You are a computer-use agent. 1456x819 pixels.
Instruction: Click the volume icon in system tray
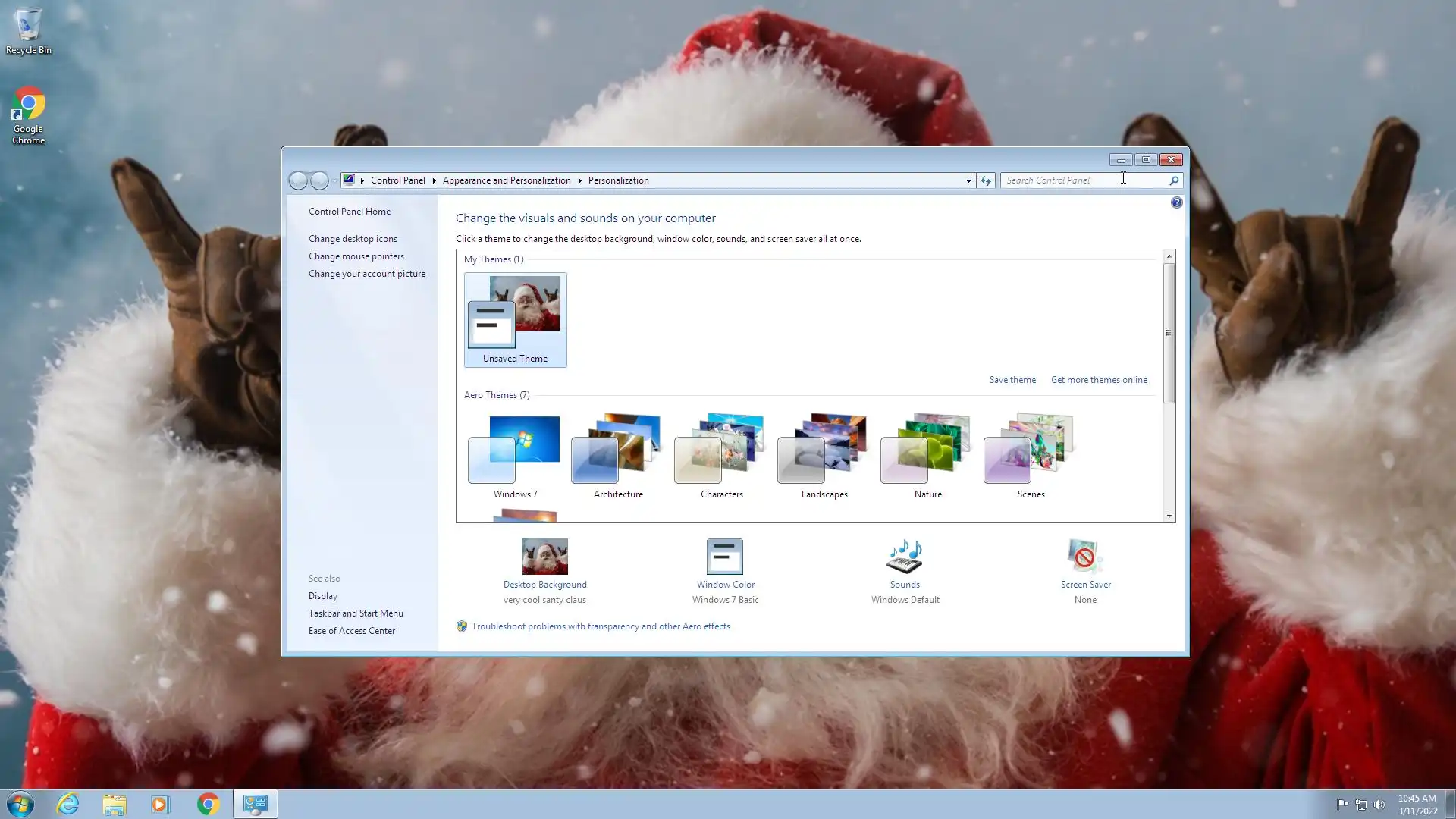[x=1379, y=805]
